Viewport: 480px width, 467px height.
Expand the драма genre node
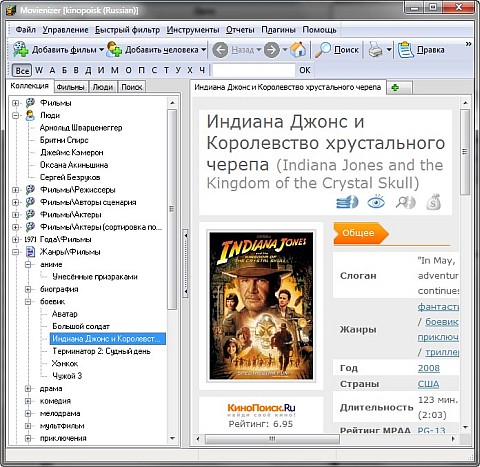[28, 389]
